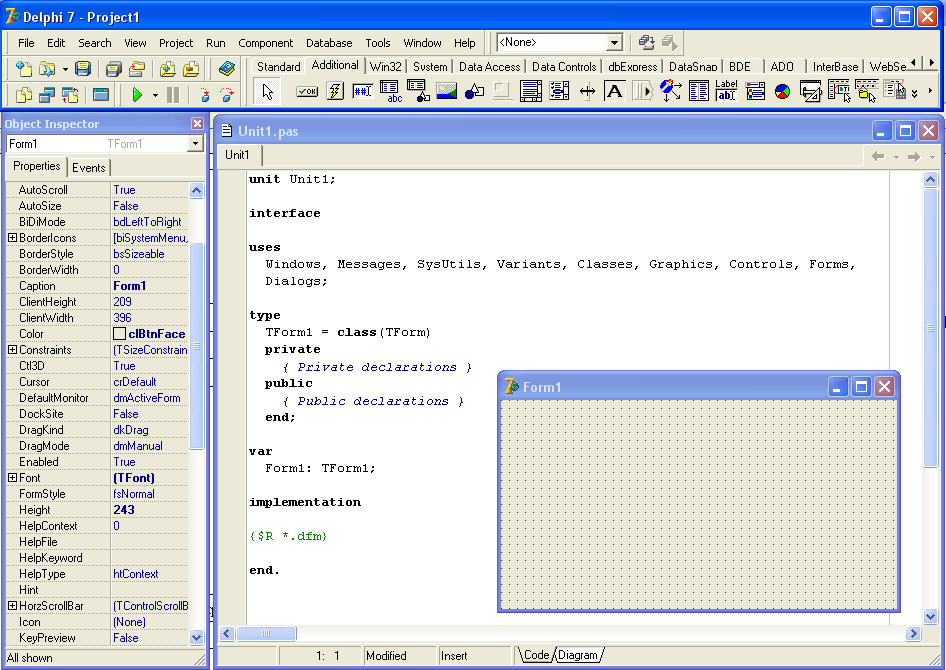This screenshot has height=670, width=946.
Task: Switch to the Events tab
Action: 89,168
